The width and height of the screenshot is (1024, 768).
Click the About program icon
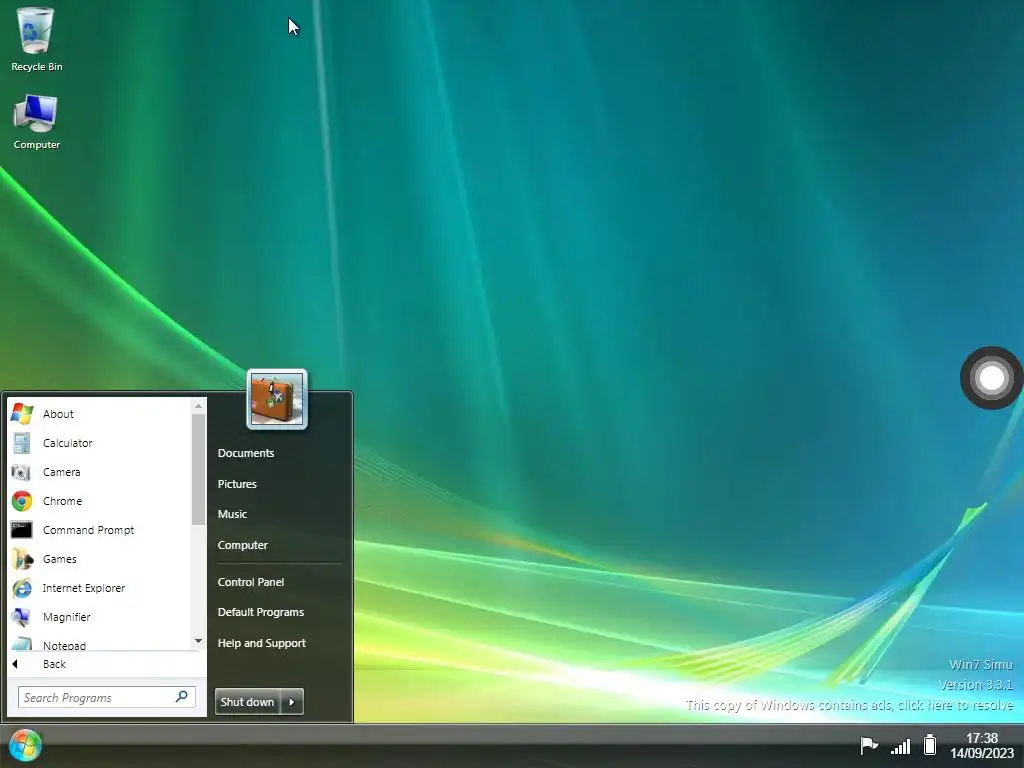coord(22,413)
